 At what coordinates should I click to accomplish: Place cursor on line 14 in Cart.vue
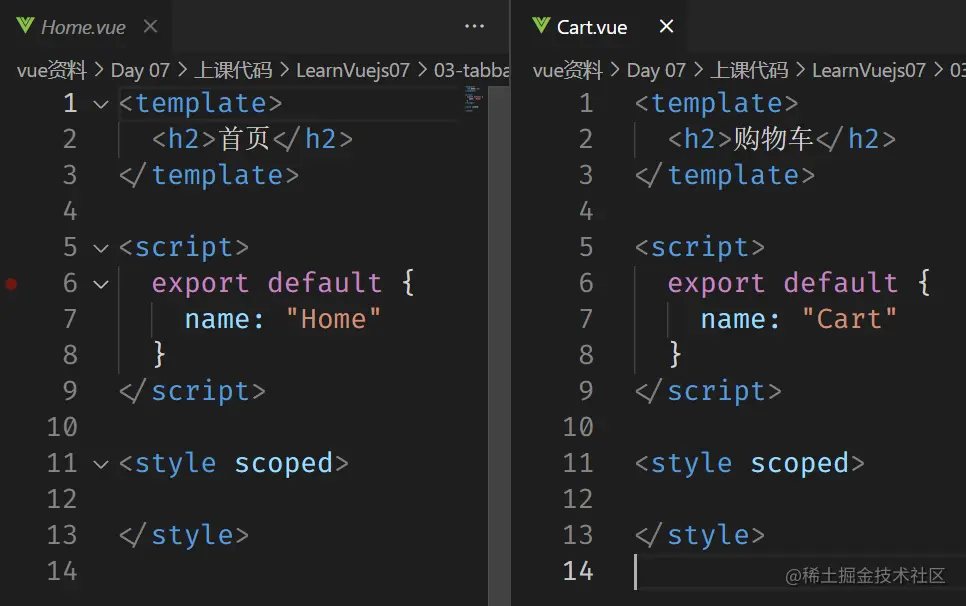pyautogui.click(x=700, y=571)
